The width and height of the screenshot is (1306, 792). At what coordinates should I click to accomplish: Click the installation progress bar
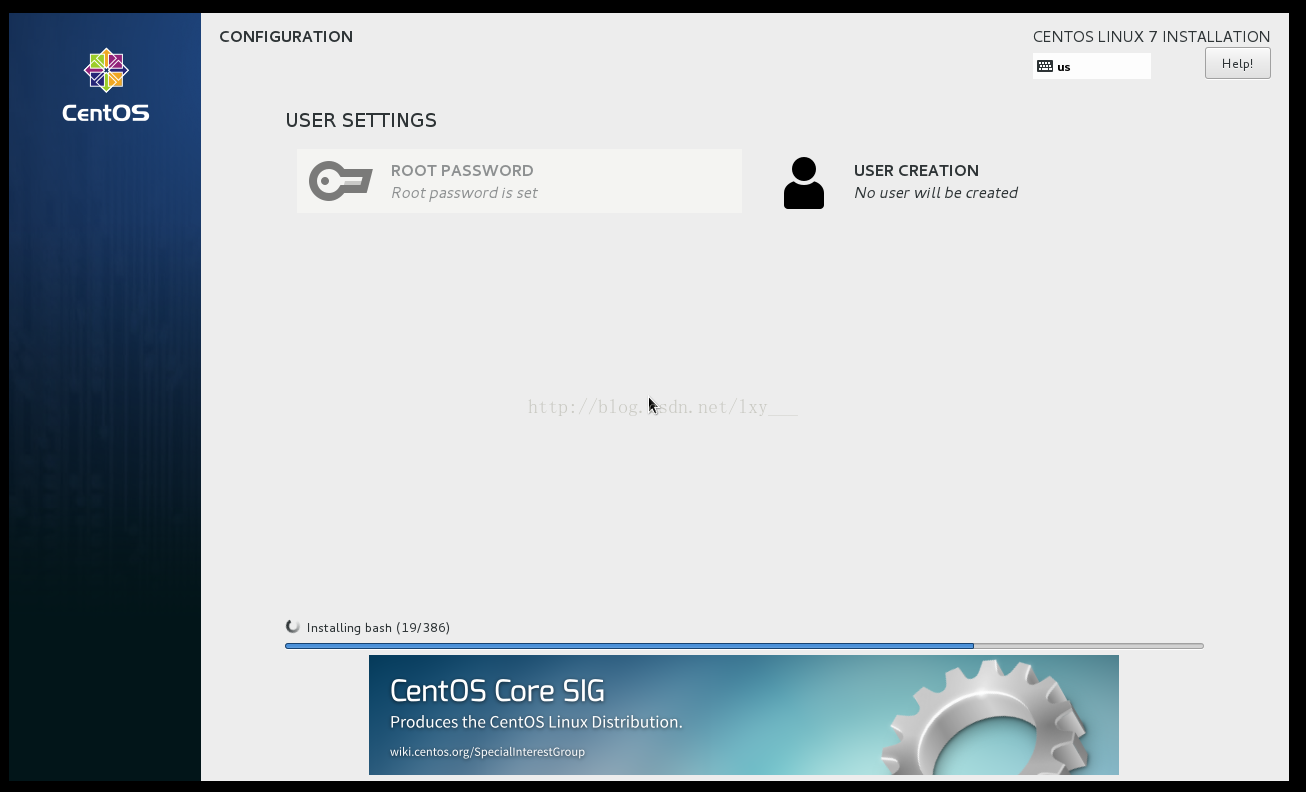pos(744,646)
